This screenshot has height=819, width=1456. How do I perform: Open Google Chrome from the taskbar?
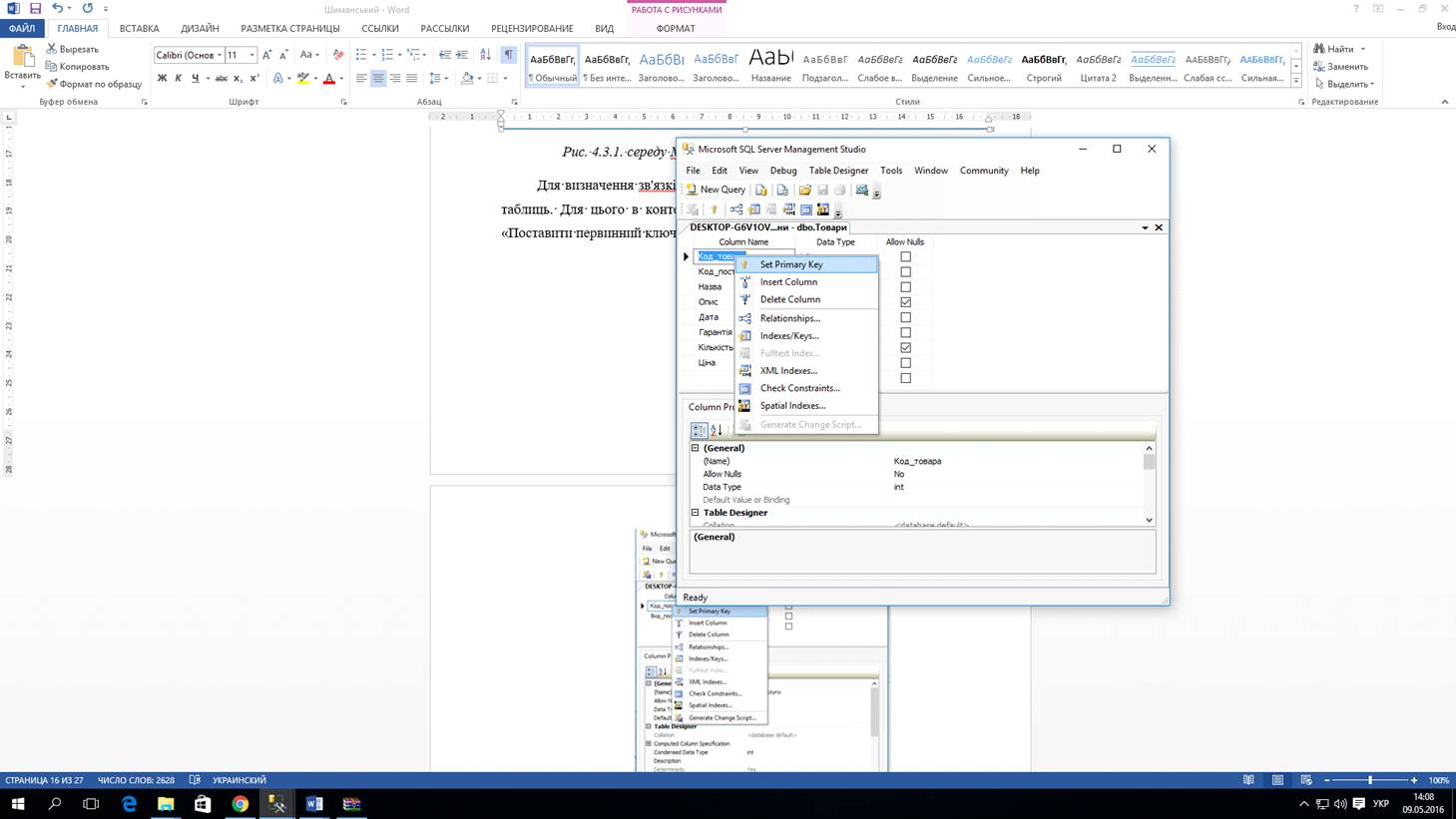click(x=240, y=804)
